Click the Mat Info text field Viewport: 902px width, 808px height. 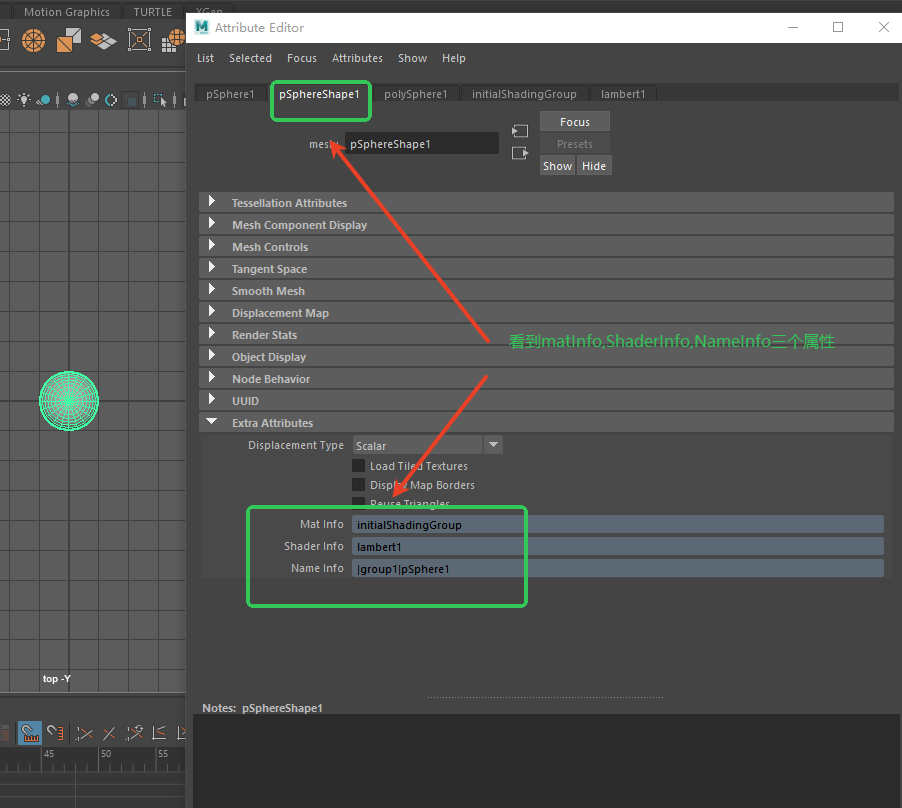pyautogui.click(x=618, y=524)
